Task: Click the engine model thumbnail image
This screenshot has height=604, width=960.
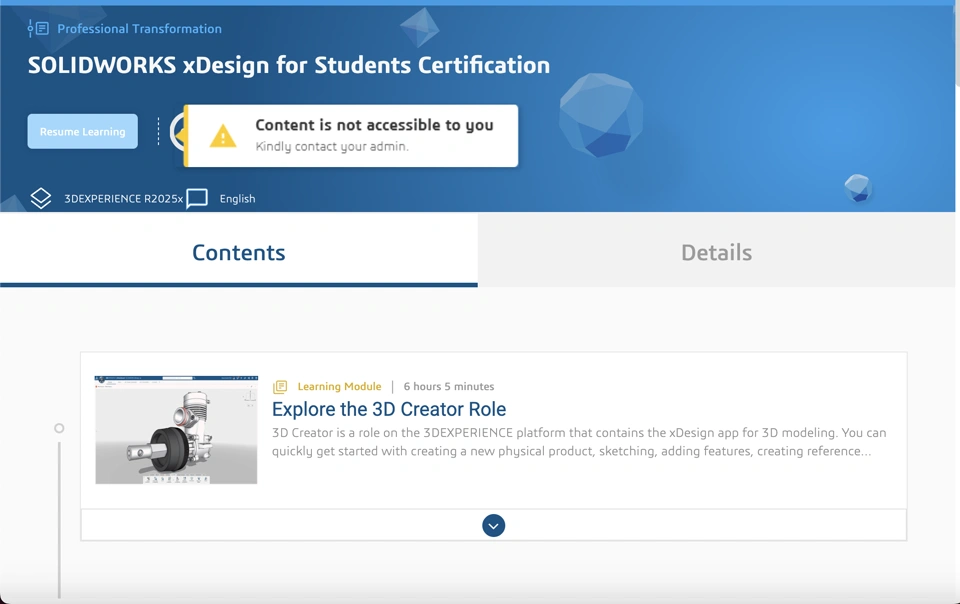Action: coord(176,430)
